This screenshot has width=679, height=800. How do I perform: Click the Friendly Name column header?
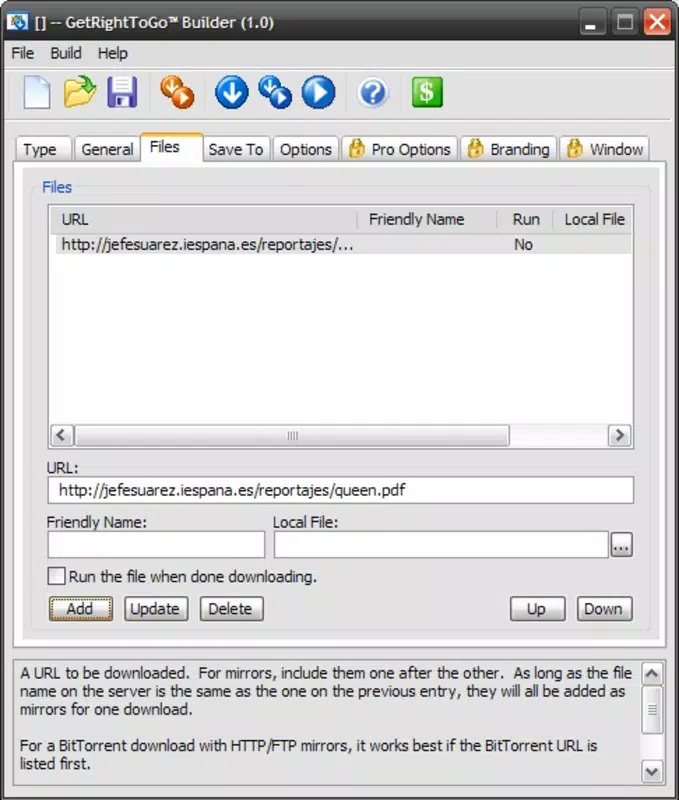(427, 219)
